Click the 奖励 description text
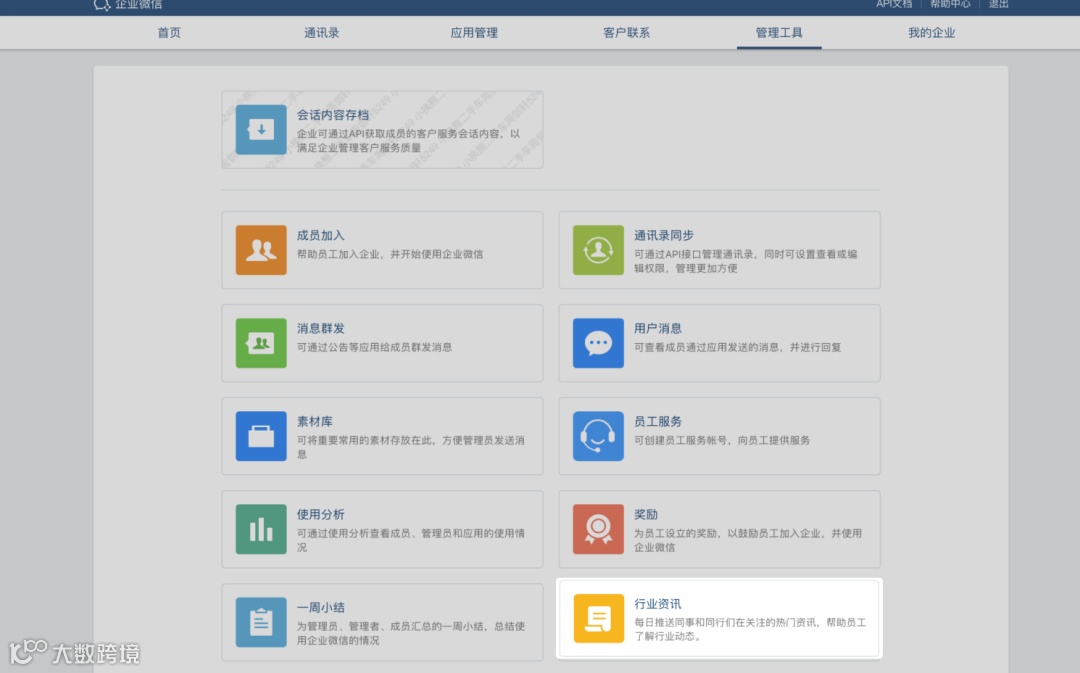1080x673 pixels. 747,540
